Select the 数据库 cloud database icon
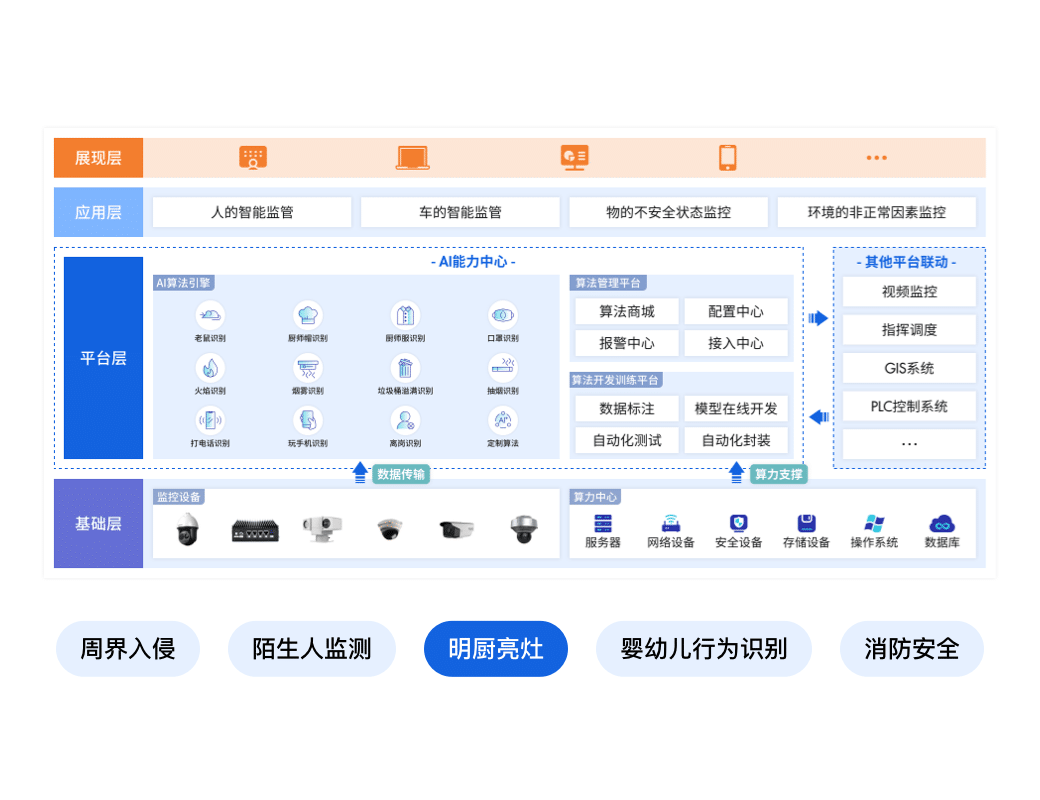Viewport: 1040px width, 800px height. [x=942, y=523]
